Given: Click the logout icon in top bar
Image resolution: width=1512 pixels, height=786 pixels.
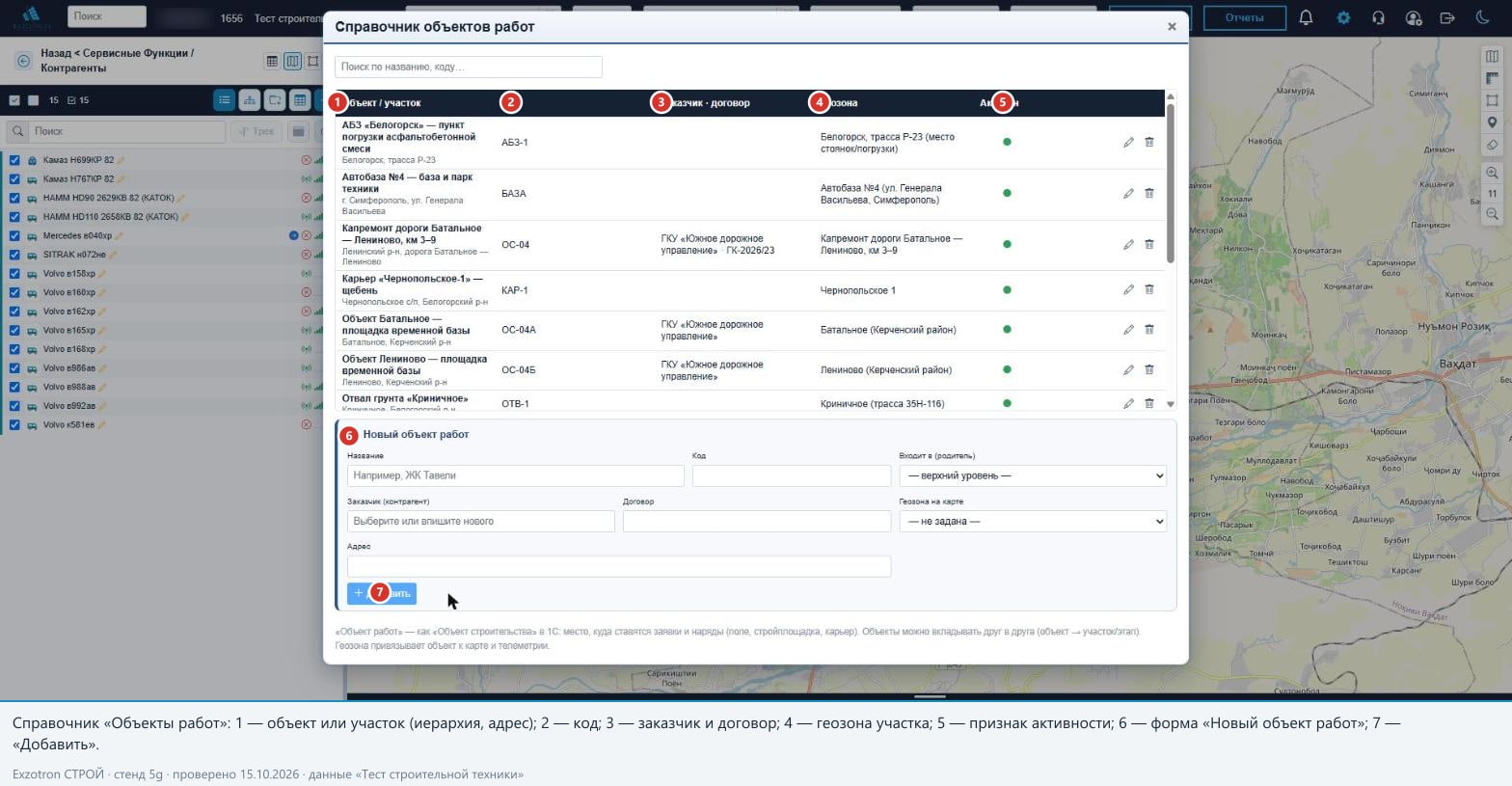Looking at the screenshot, I should tap(1447, 17).
